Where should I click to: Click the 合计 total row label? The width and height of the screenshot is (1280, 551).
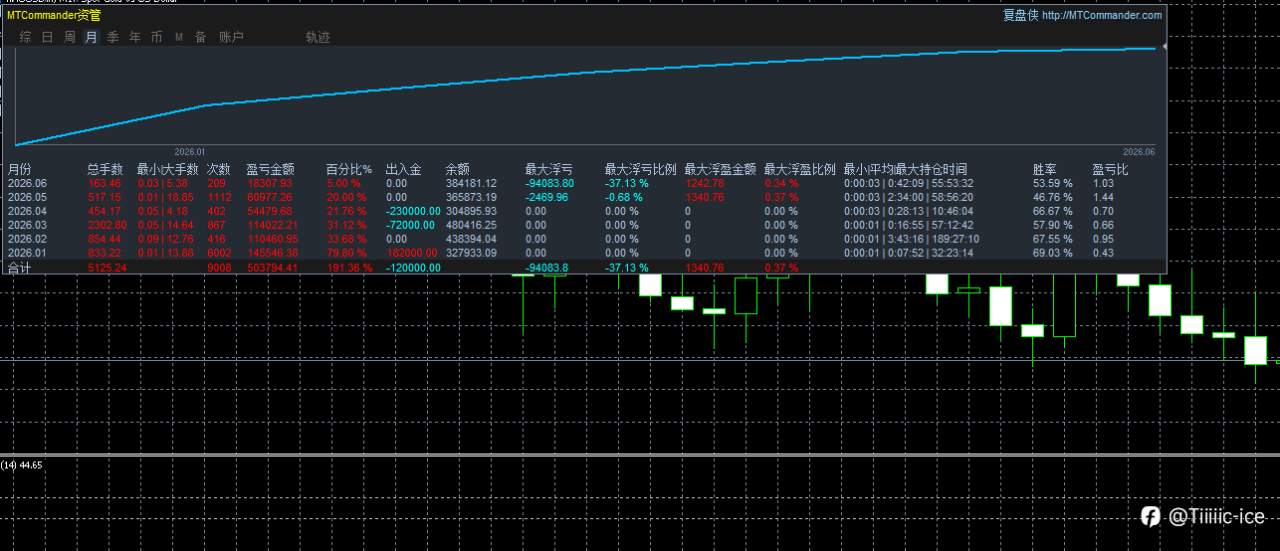[19, 268]
